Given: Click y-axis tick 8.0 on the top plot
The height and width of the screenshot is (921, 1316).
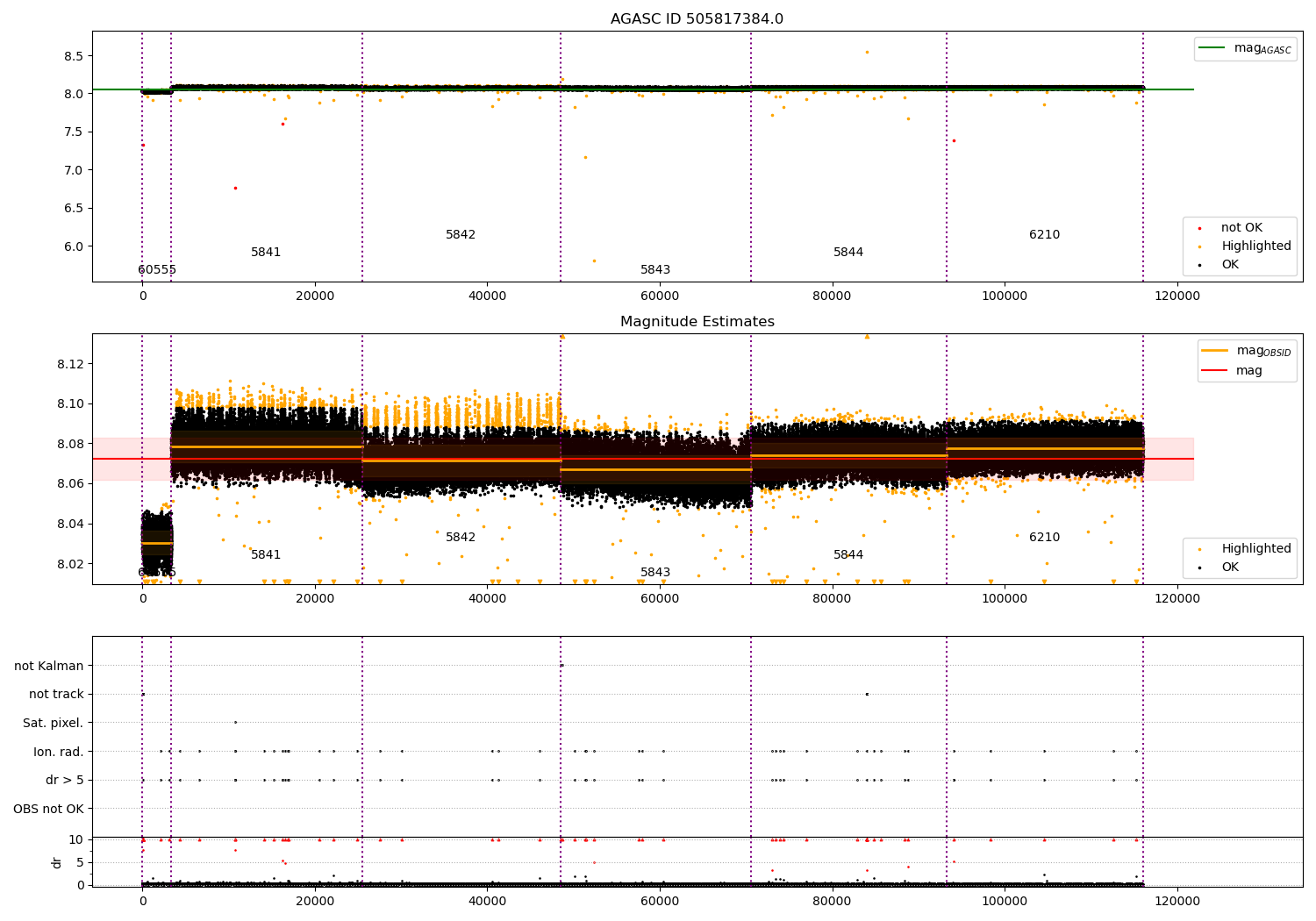Looking at the screenshot, I should coord(74,94).
